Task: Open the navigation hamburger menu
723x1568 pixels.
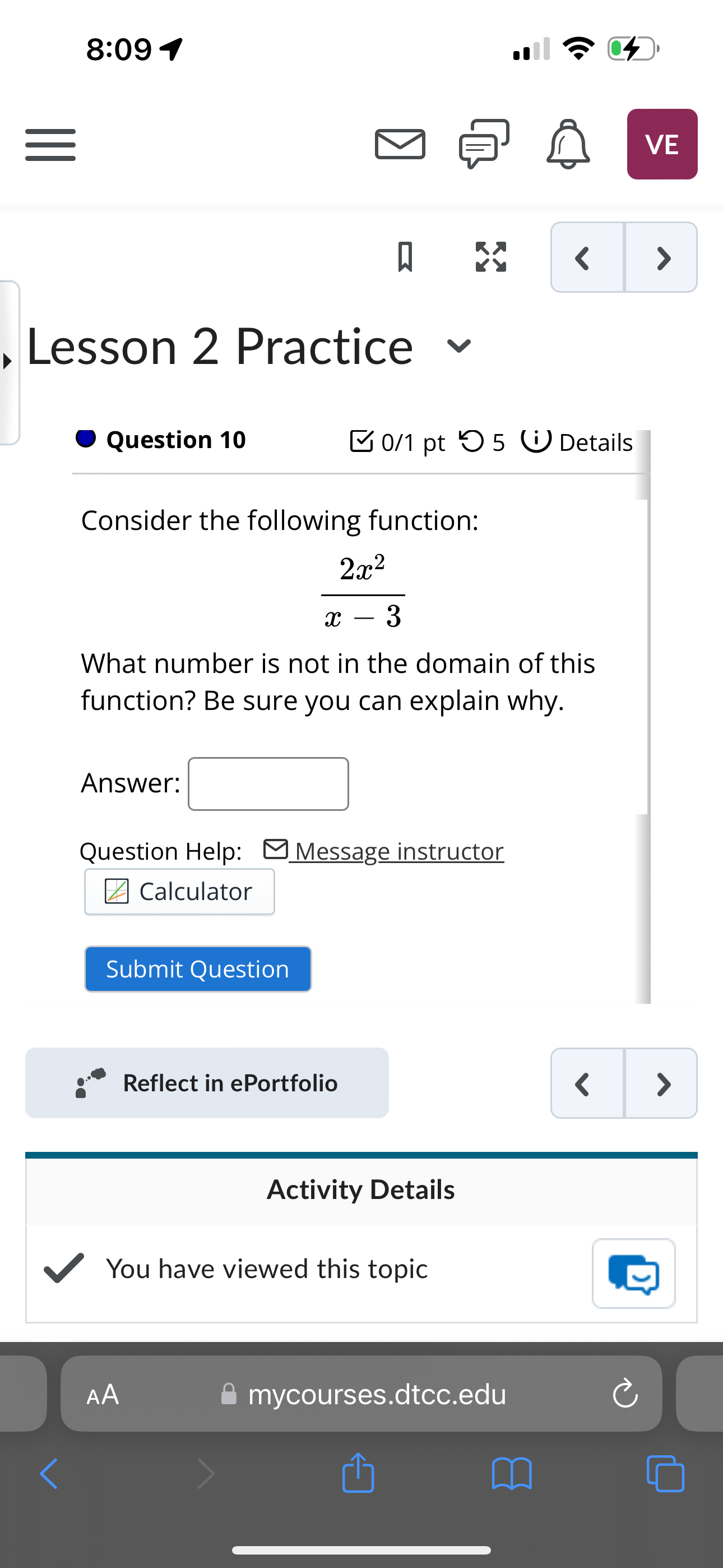Action: tap(49, 144)
